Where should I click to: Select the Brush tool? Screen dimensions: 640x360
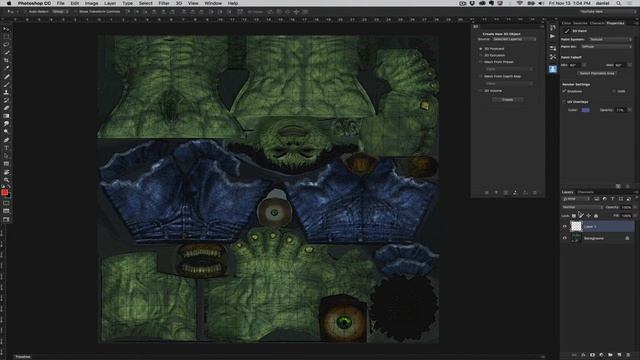[6, 84]
